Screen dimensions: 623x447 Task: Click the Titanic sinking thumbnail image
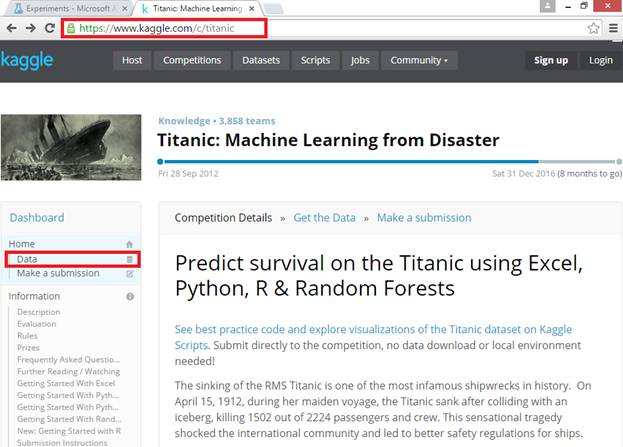pyautogui.click(x=72, y=148)
